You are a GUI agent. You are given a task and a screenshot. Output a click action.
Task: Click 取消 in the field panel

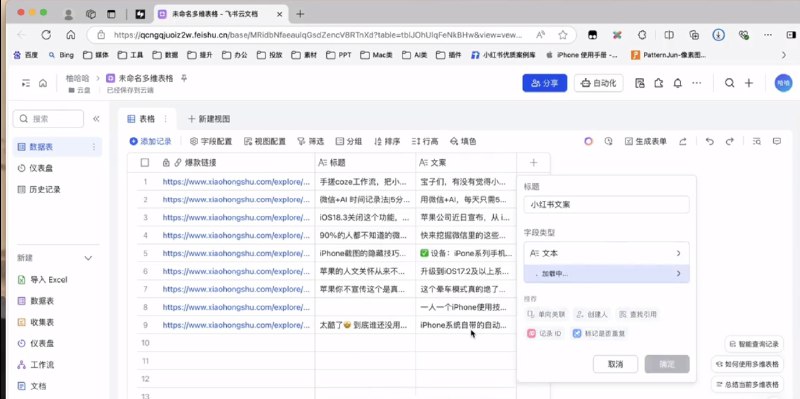(x=615, y=364)
